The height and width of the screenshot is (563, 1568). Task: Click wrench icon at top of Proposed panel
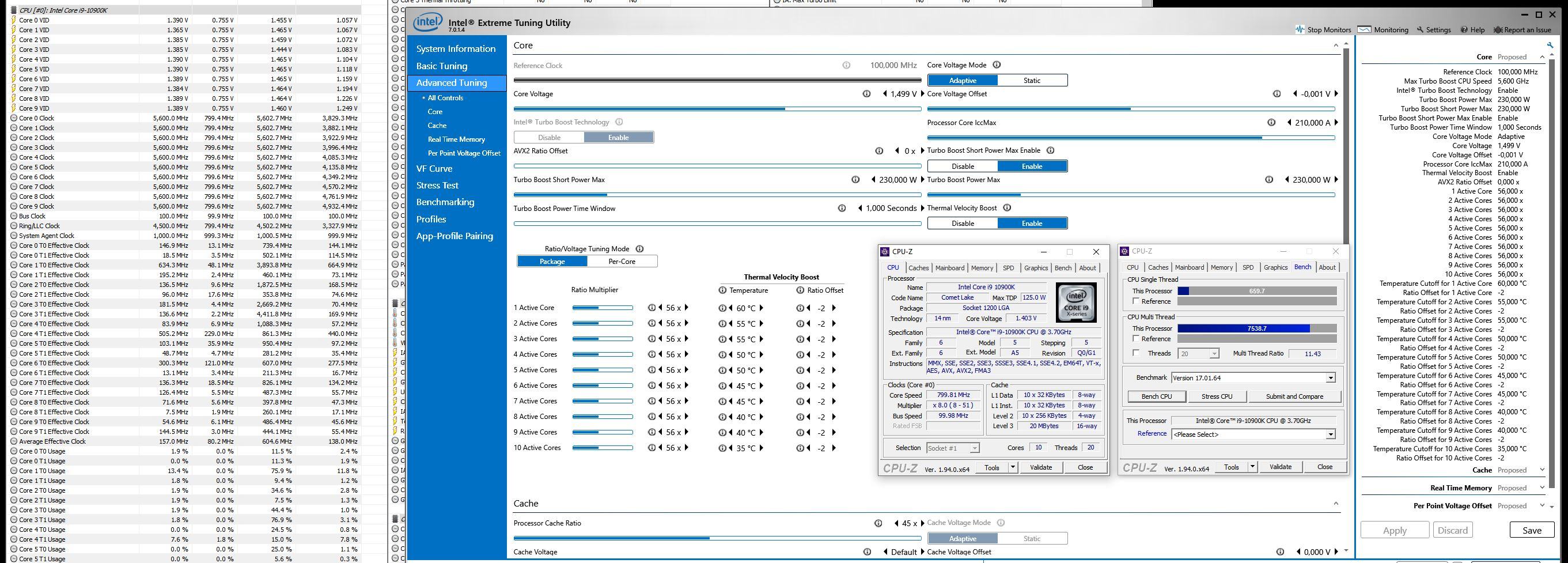coord(1550,45)
